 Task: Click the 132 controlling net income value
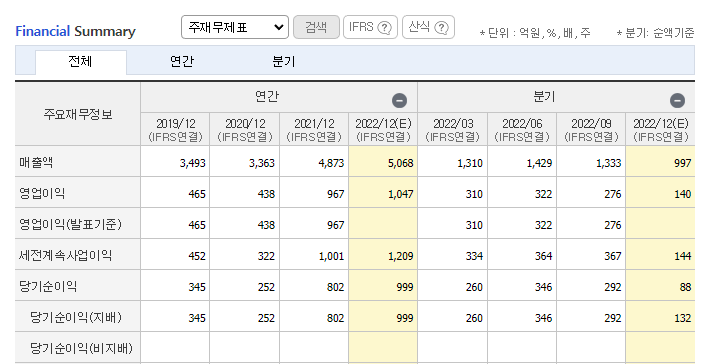tap(683, 318)
